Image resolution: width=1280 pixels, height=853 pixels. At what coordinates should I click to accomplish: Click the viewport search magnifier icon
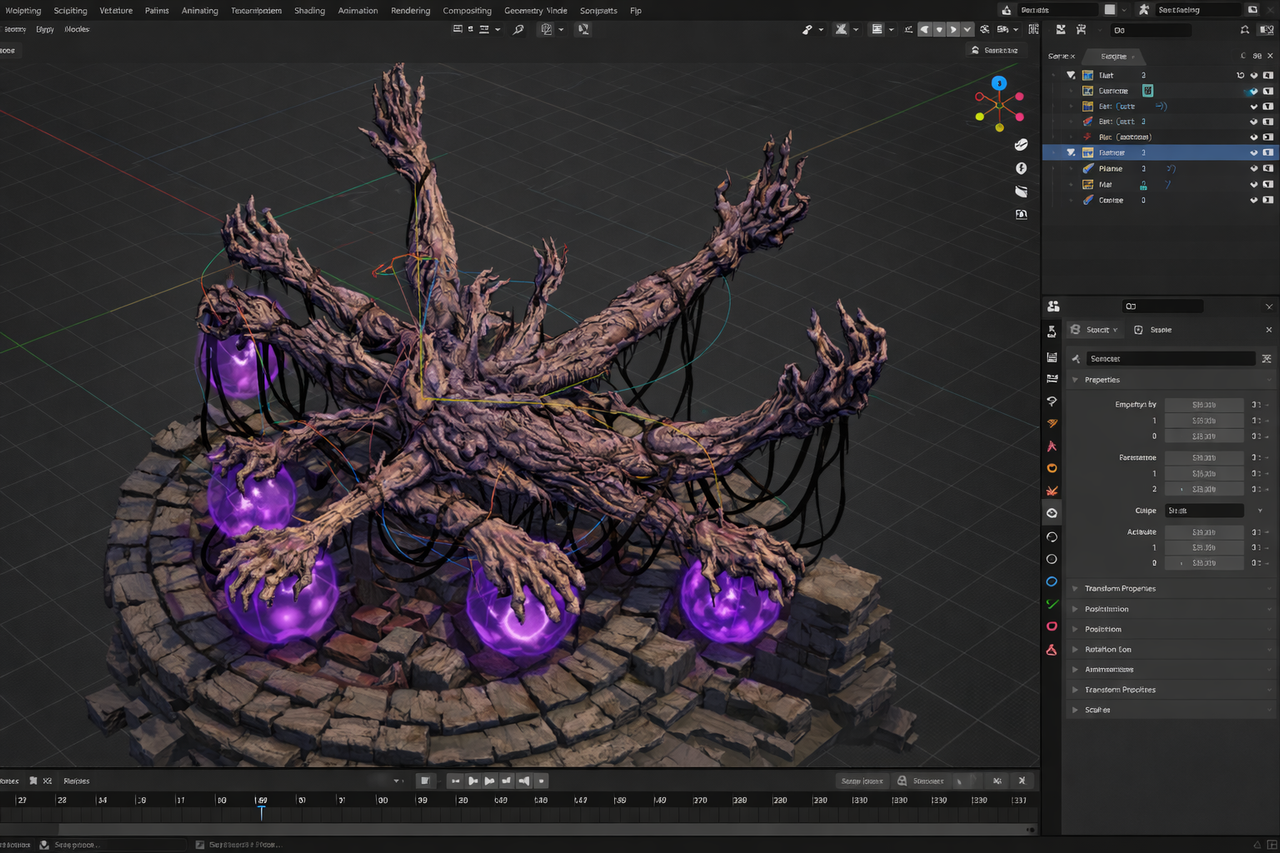(x=518, y=29)
